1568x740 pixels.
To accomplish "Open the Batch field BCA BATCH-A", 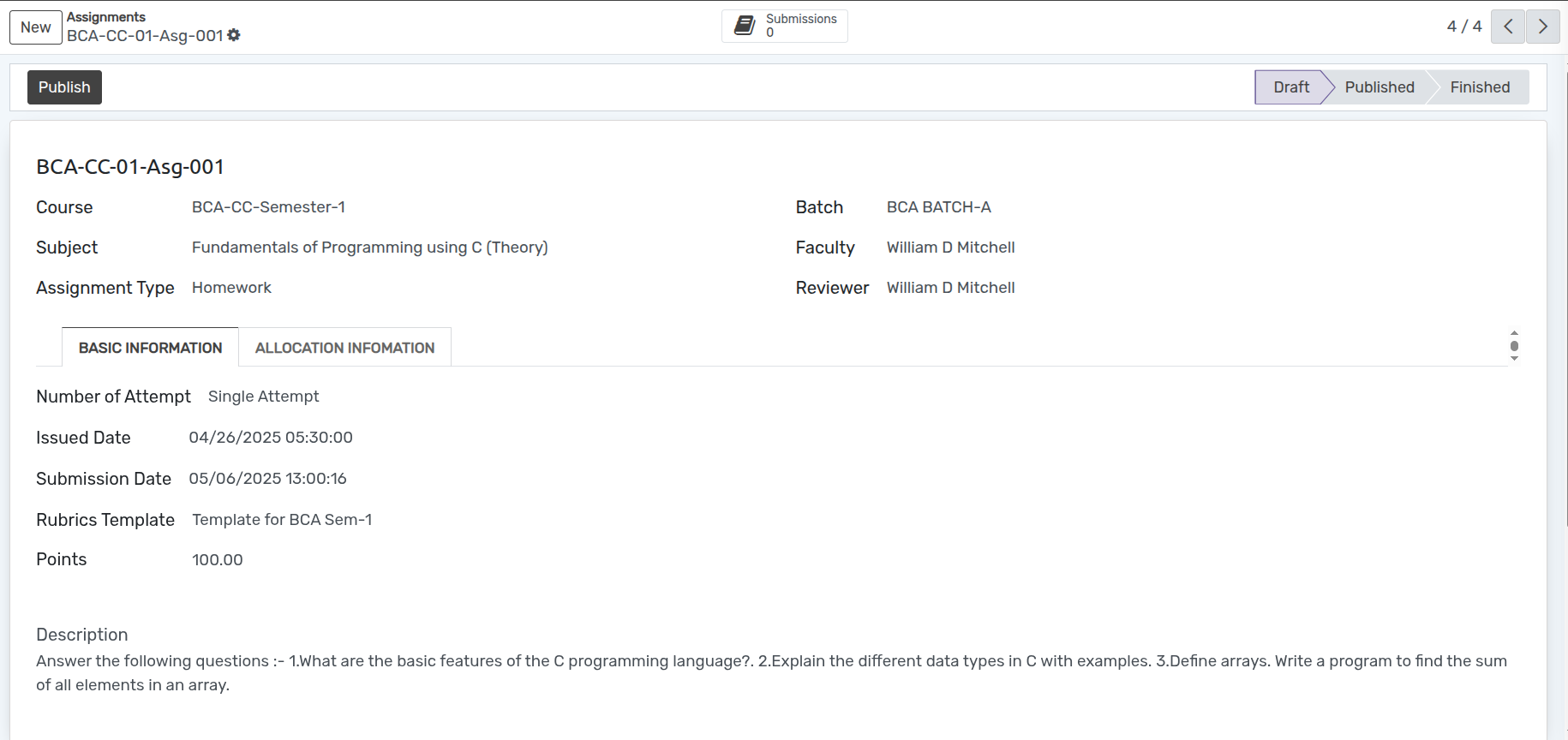I will click(x=938, y=207).
